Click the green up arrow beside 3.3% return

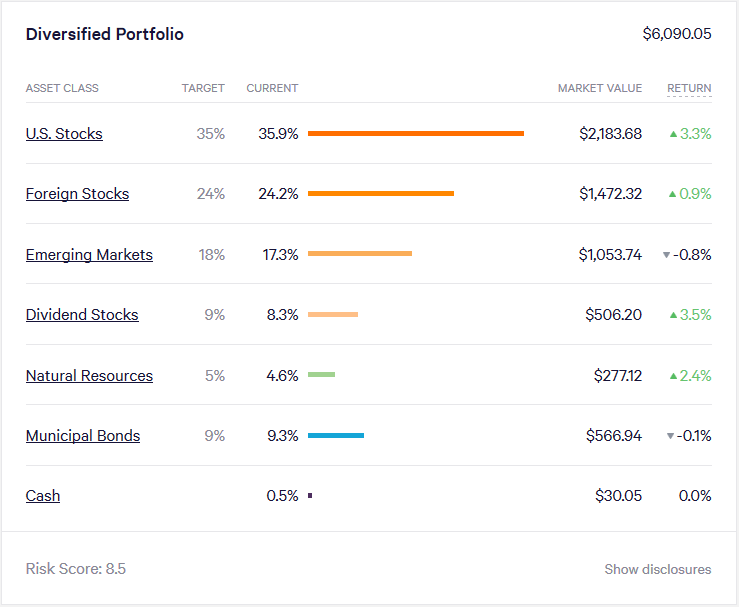pos(673,133)
